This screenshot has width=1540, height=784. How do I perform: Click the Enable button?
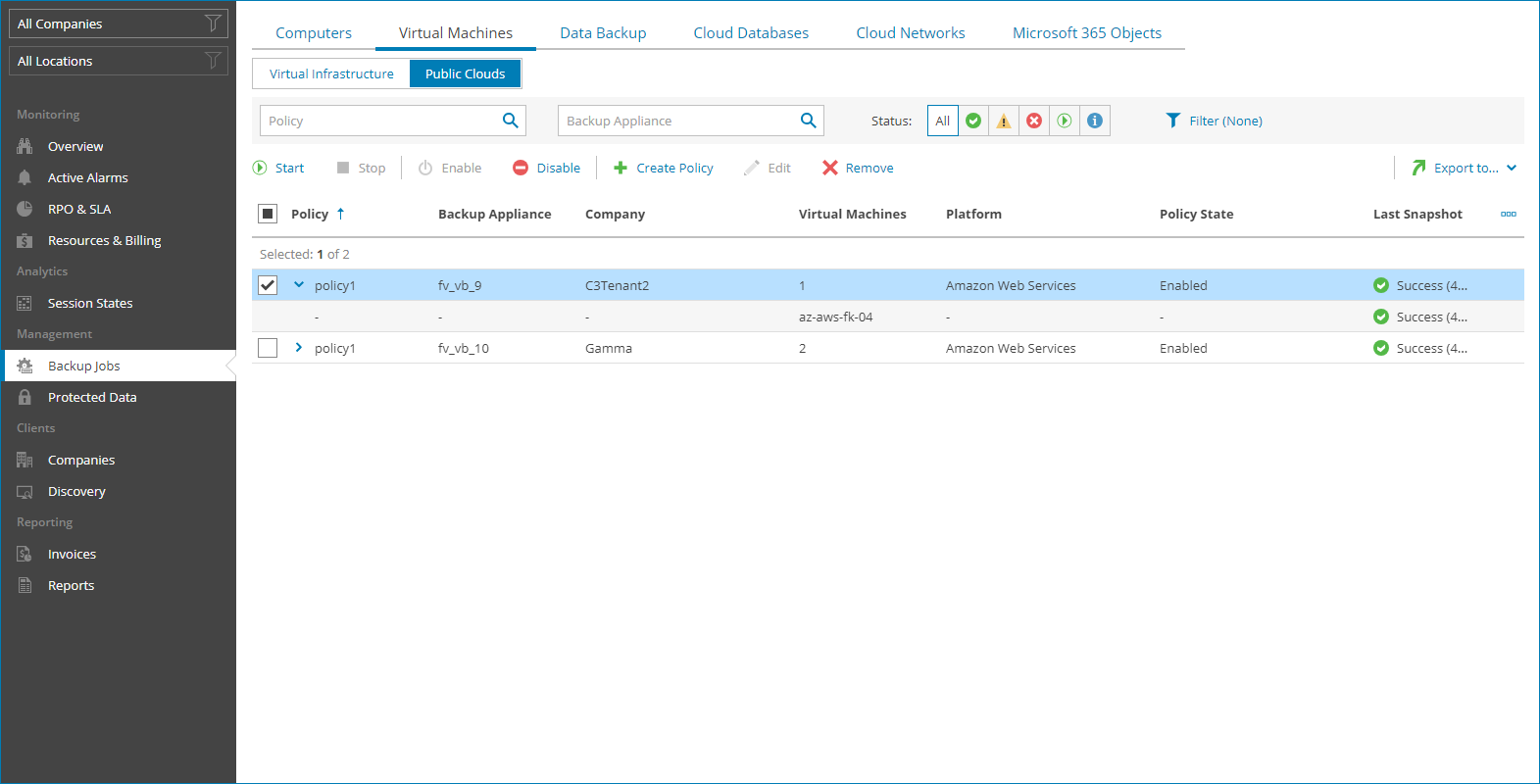click(x=450, y=168)
